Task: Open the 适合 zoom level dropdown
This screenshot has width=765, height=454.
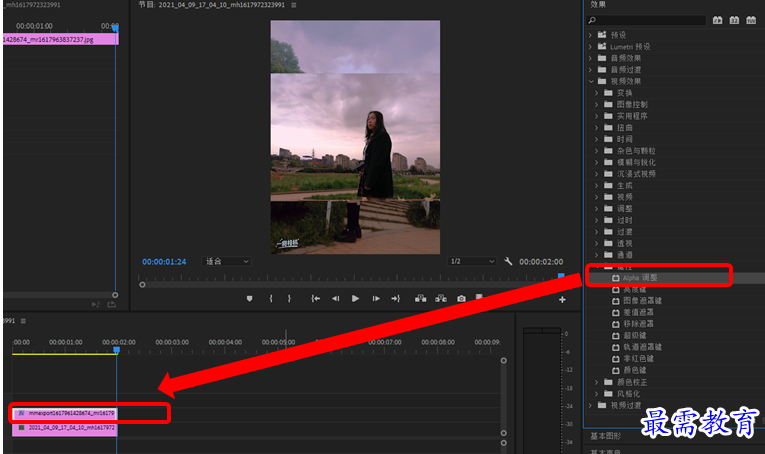Action: pos(226,261)
